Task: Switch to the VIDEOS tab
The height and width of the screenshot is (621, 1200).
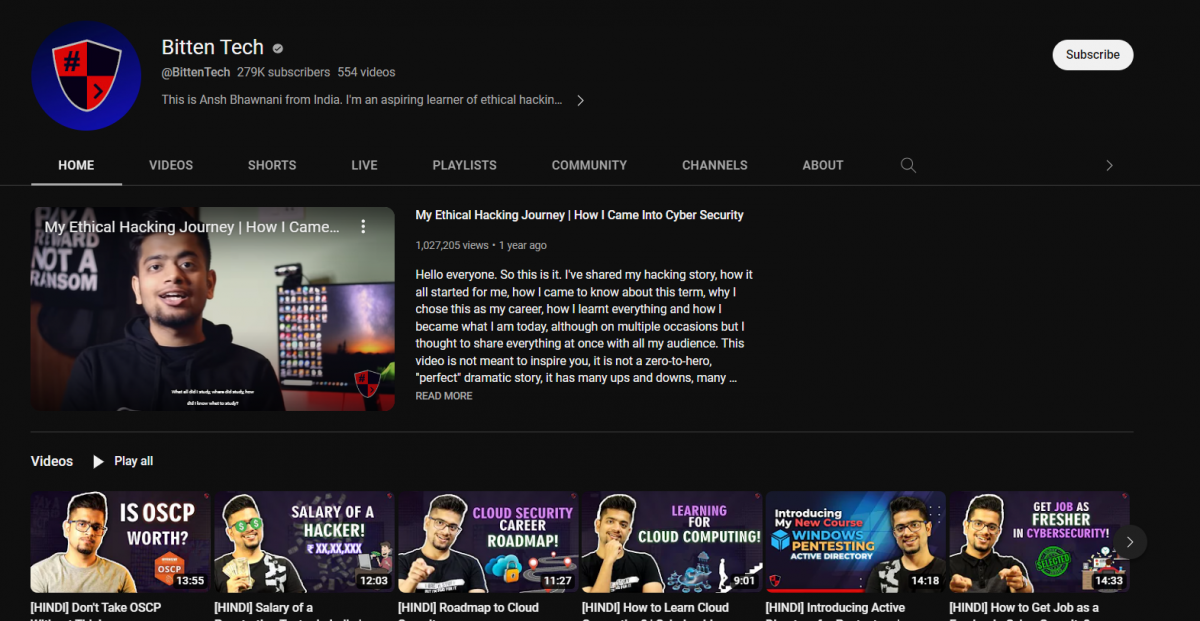Action: 171,165
